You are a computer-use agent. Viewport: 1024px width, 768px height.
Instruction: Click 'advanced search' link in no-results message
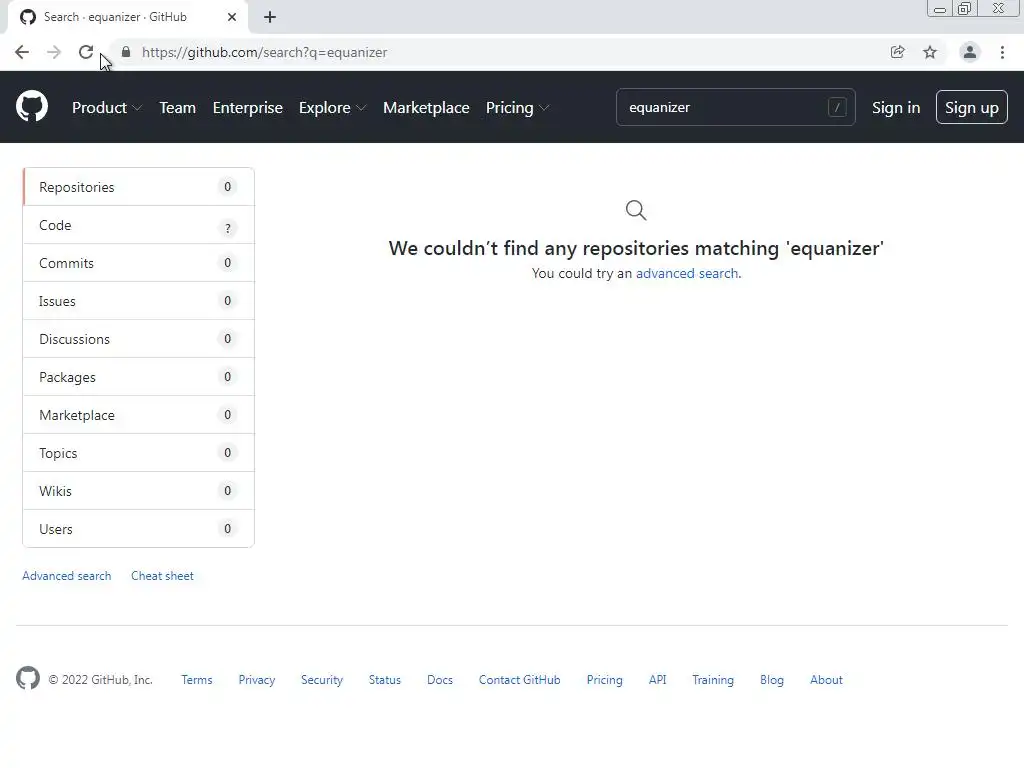pyautogui.click(x=687, y=273)
